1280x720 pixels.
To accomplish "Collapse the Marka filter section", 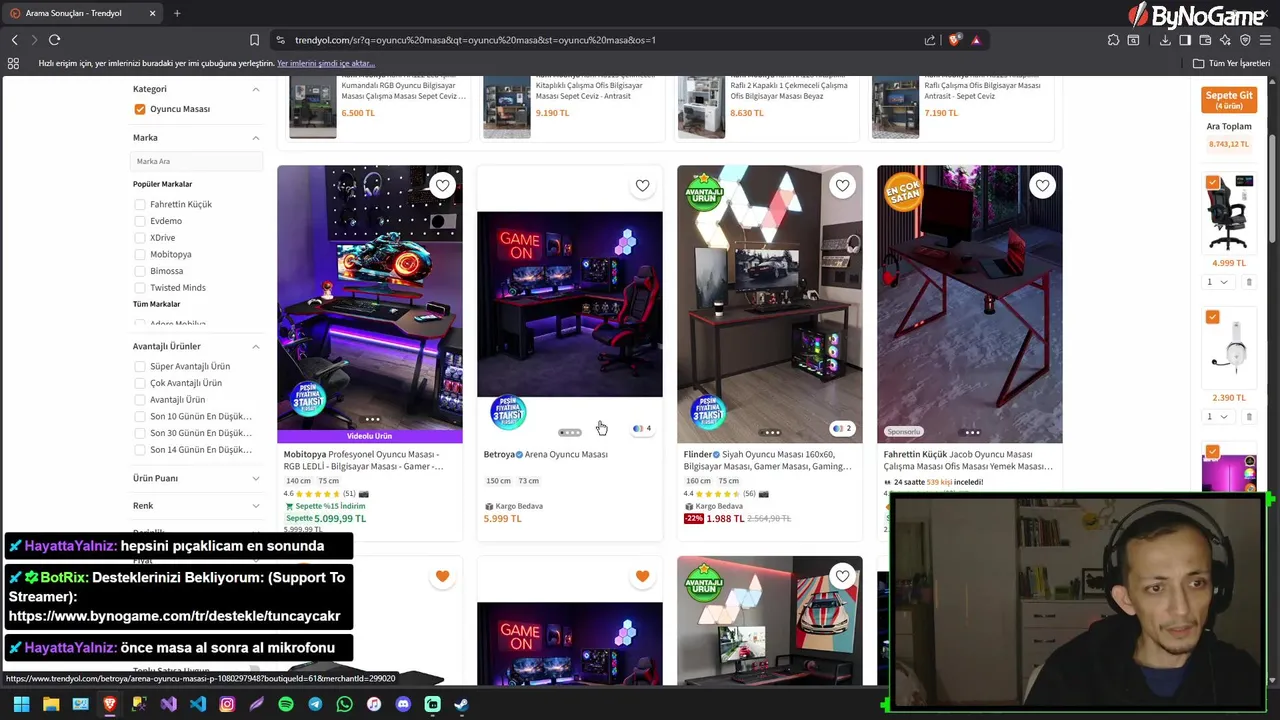I will (x=255, y=138).
